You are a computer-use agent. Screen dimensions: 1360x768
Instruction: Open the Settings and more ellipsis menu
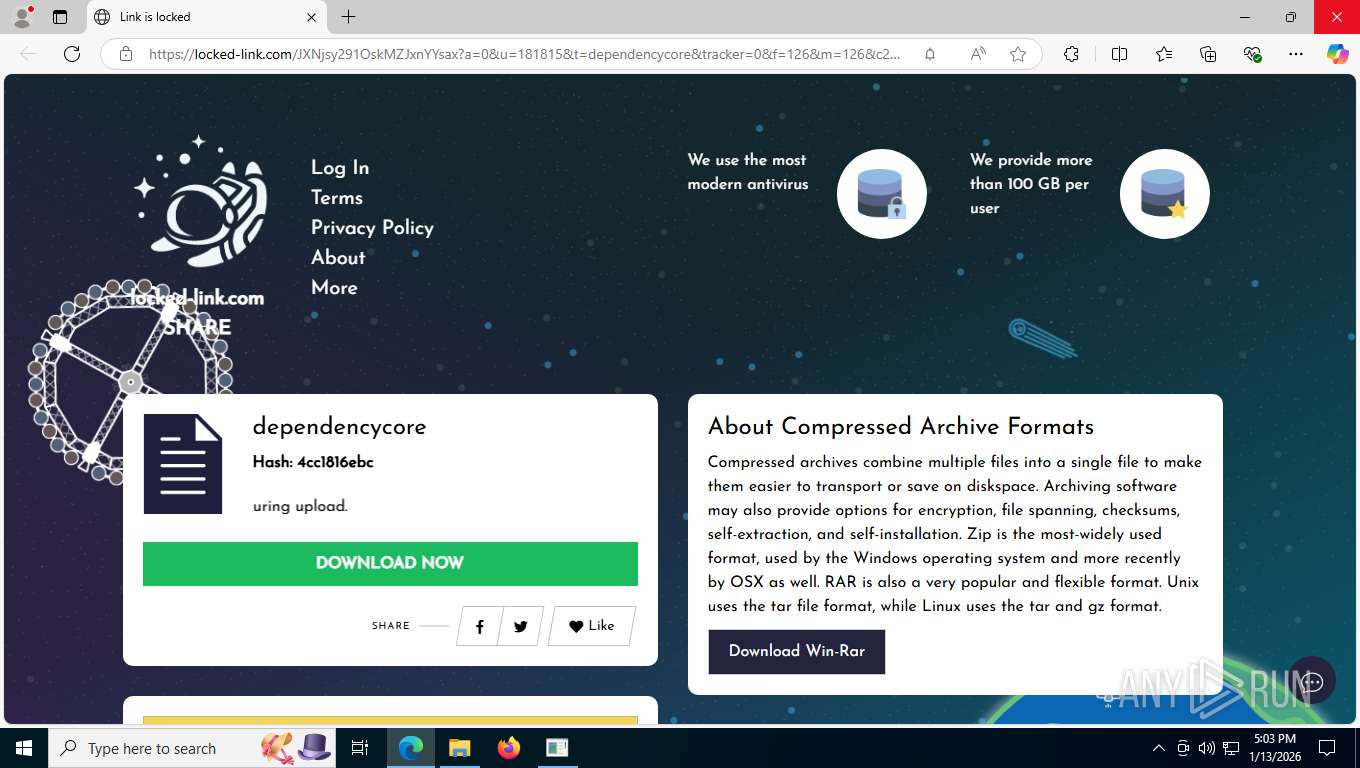click(x=1296, y=54)
